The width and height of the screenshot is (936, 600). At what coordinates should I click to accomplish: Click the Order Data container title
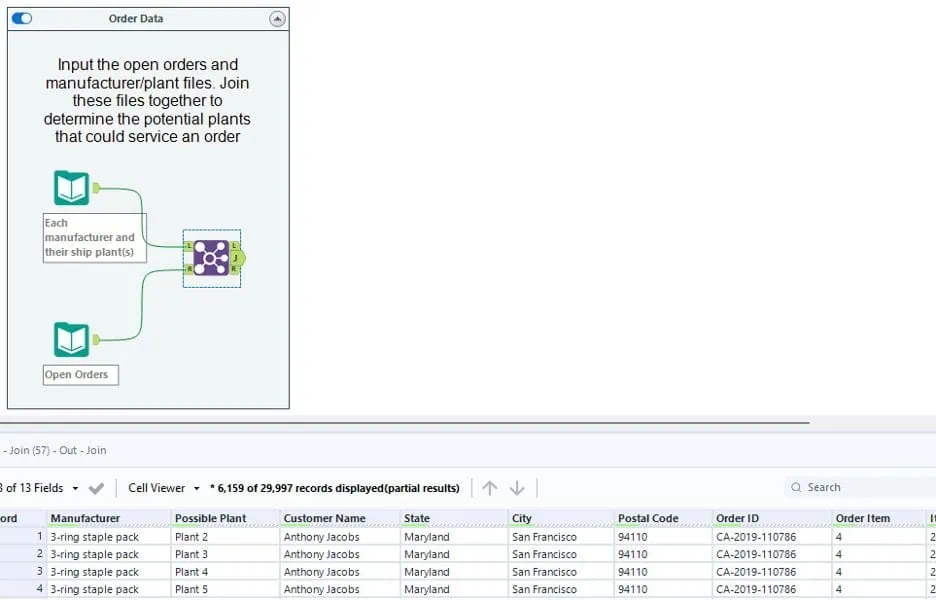[136, 19]
